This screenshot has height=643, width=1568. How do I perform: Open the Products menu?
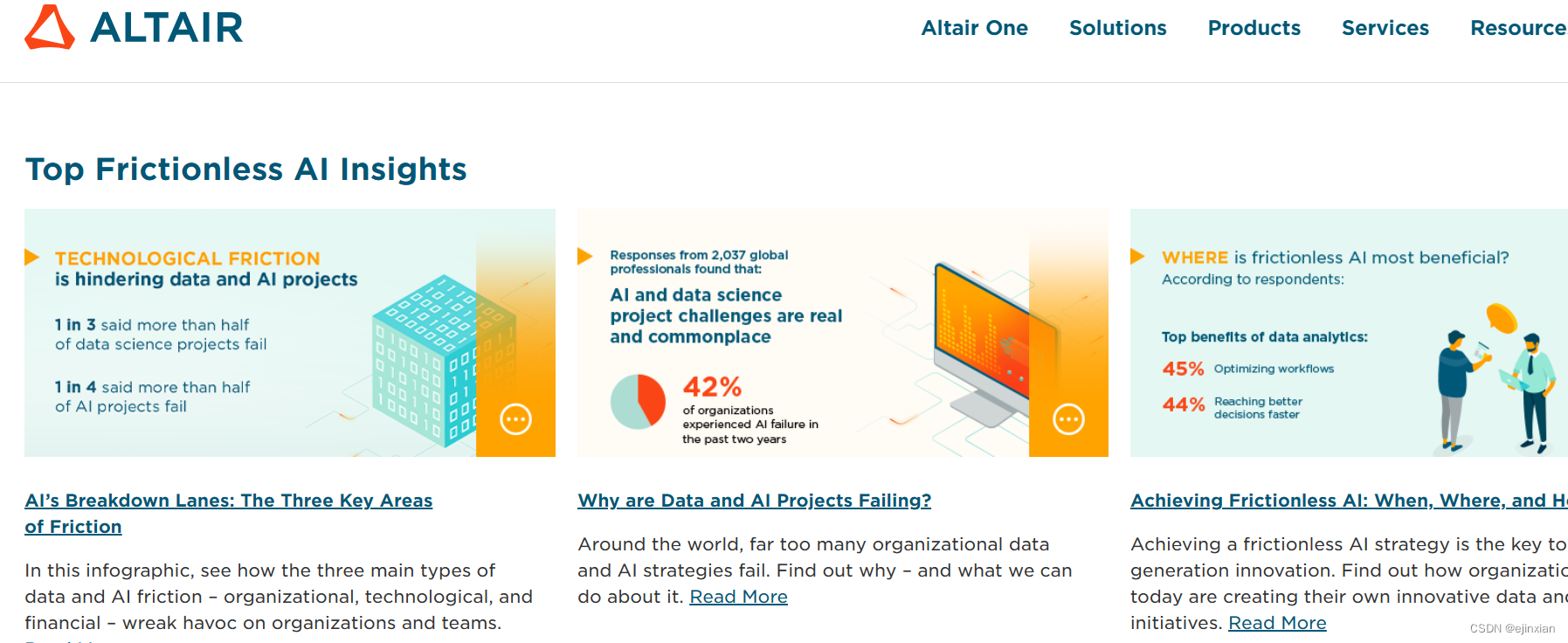1254,28
